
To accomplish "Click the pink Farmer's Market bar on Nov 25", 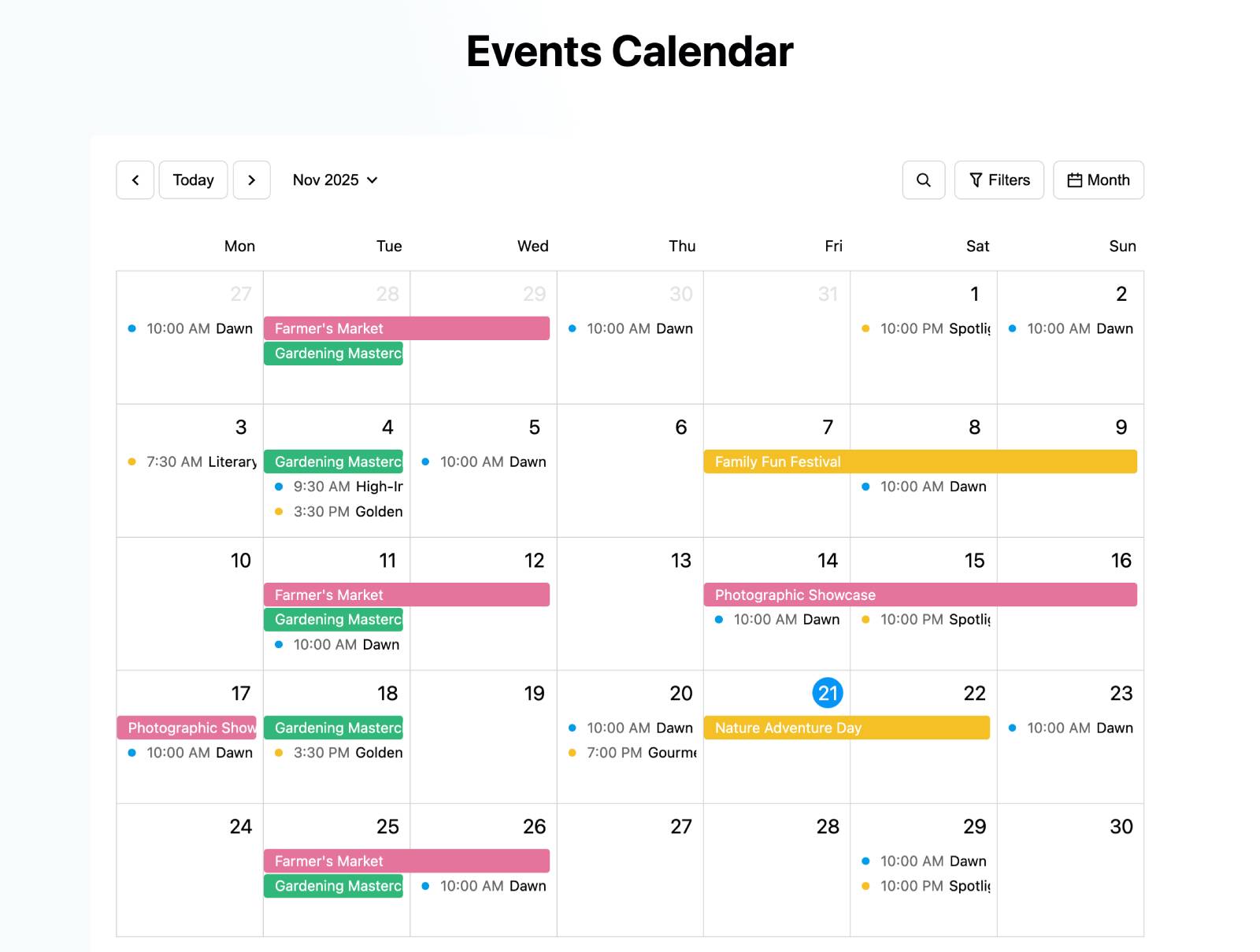I will (406, 861).
